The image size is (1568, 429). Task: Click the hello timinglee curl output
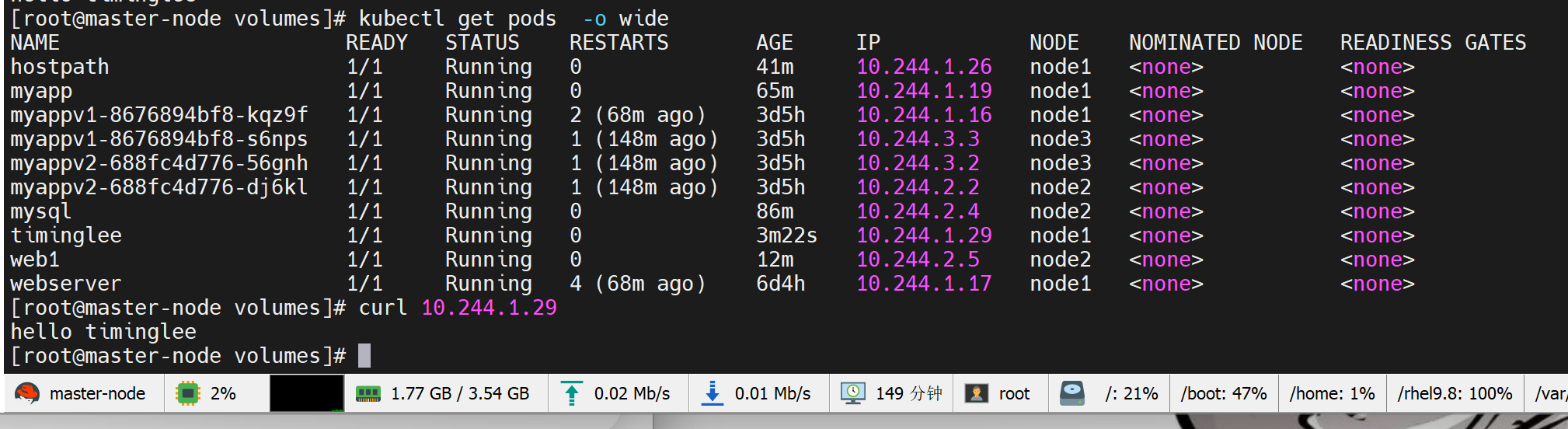[103, 332]
